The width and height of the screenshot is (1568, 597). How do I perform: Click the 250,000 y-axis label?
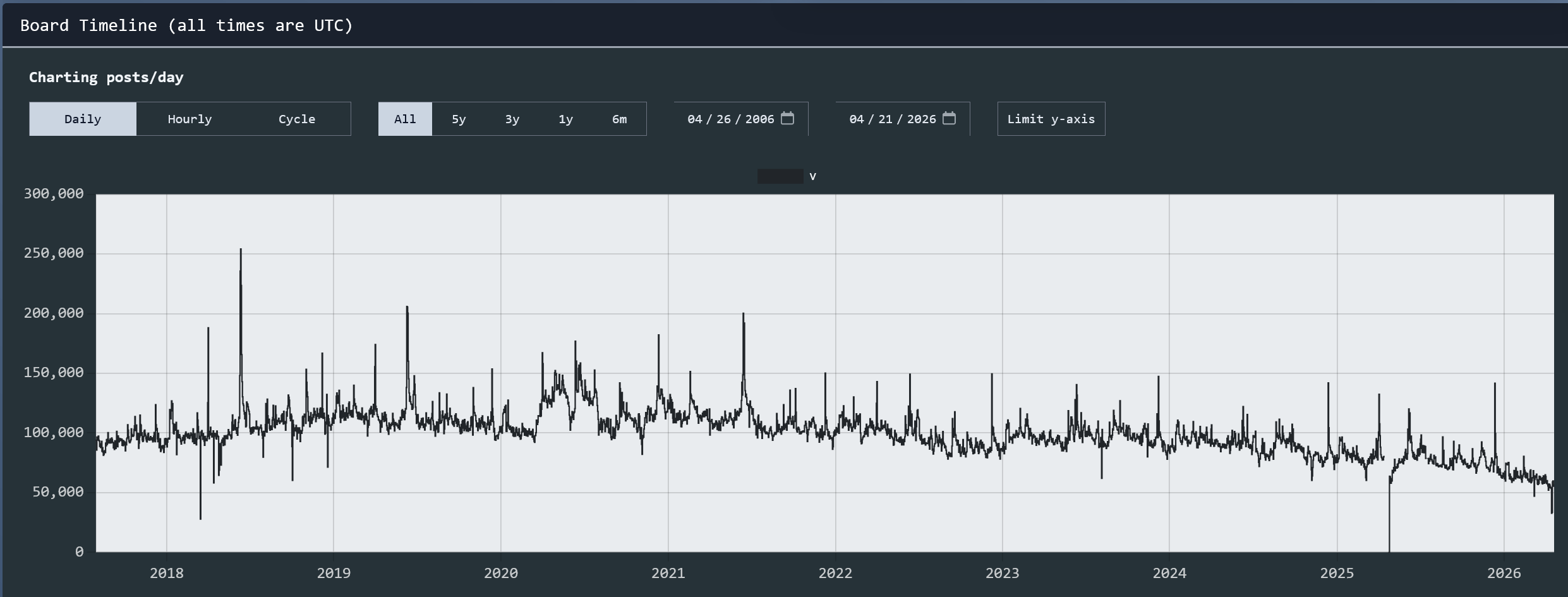coord(54,253)
